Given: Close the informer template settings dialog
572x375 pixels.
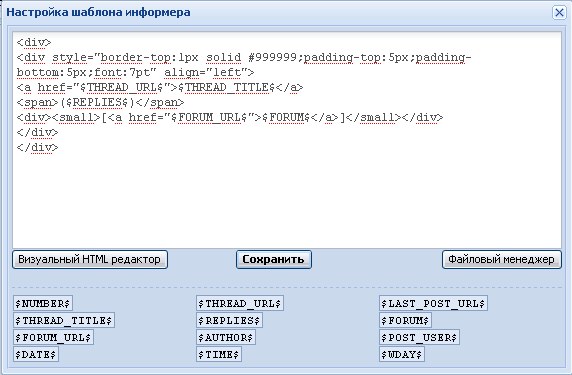Looking at the screenshot, I should 559,12.
